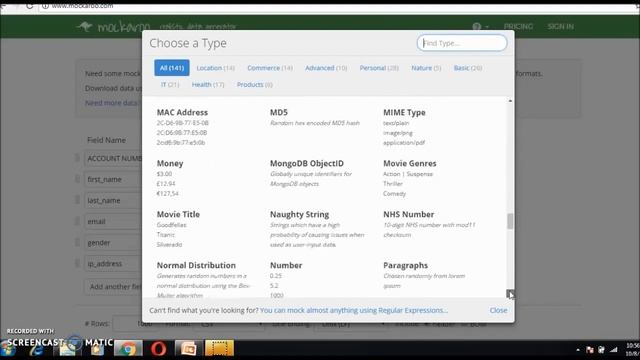Close the Choose a Type dialog
Image resolution: width=640 pixels, height=360 pixels.
(x=498, y=310)
